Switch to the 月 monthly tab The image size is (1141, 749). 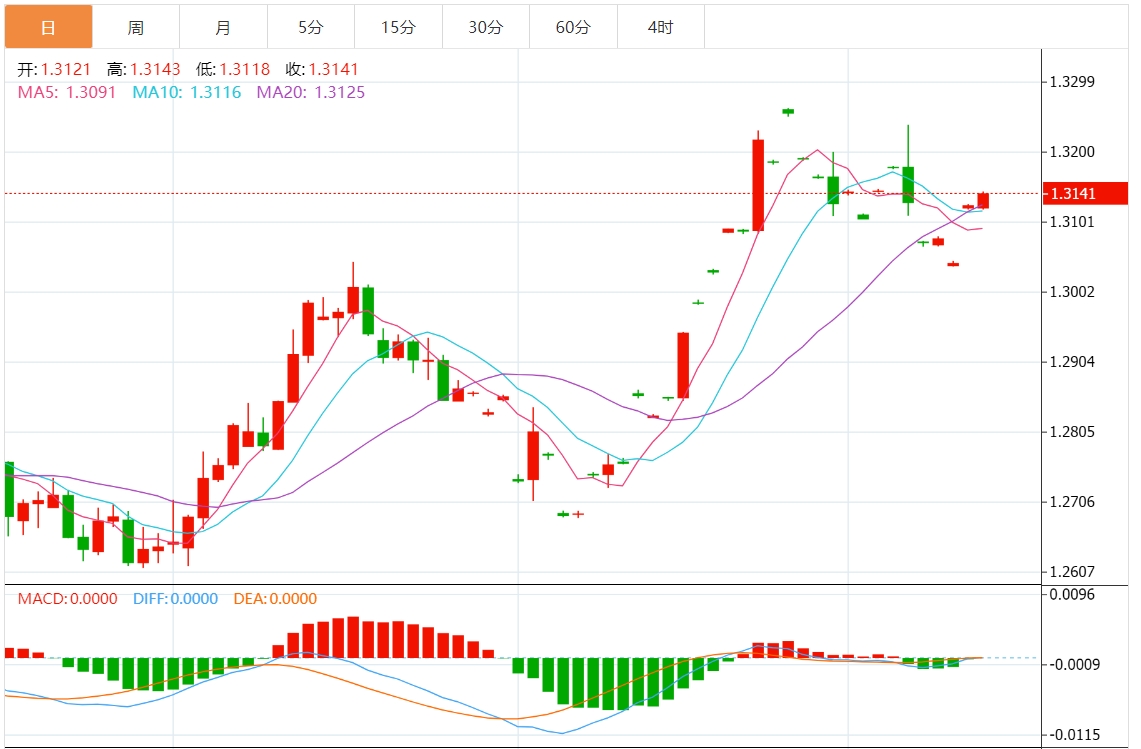[x=223, y=27]
